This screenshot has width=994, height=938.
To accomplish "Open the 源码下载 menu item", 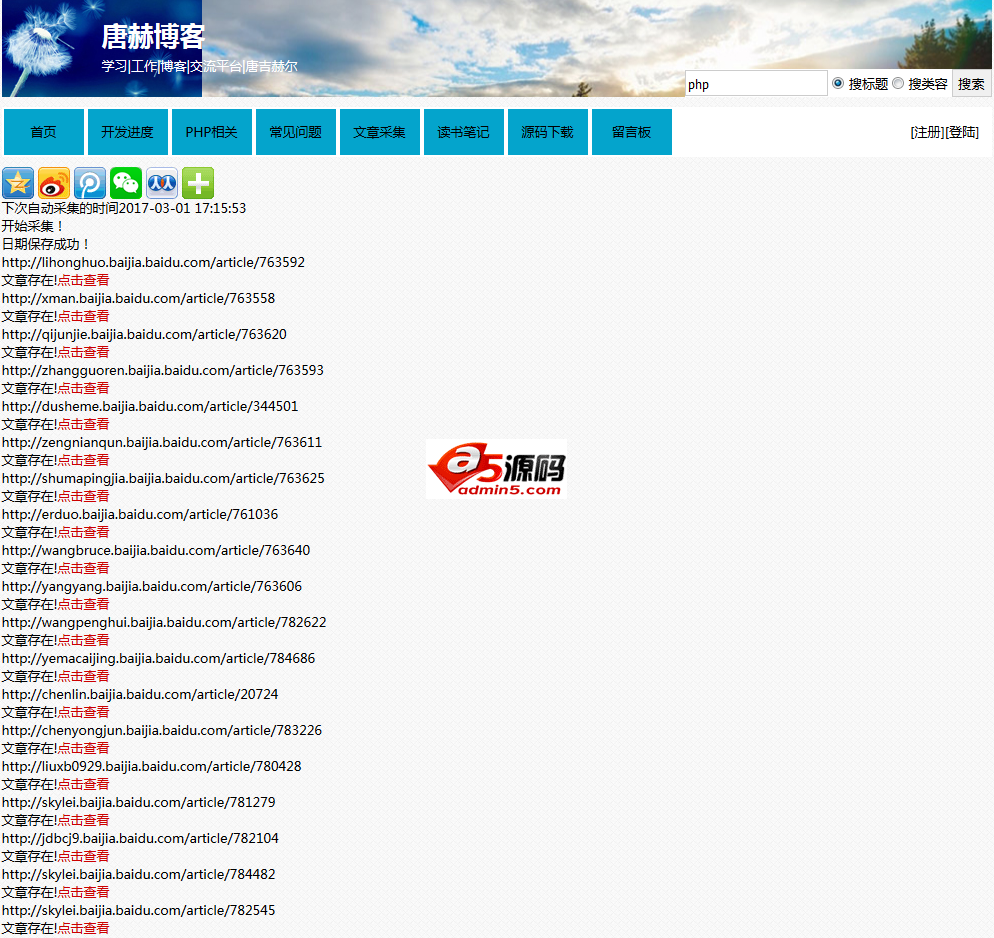I will (x=548, y=132).
